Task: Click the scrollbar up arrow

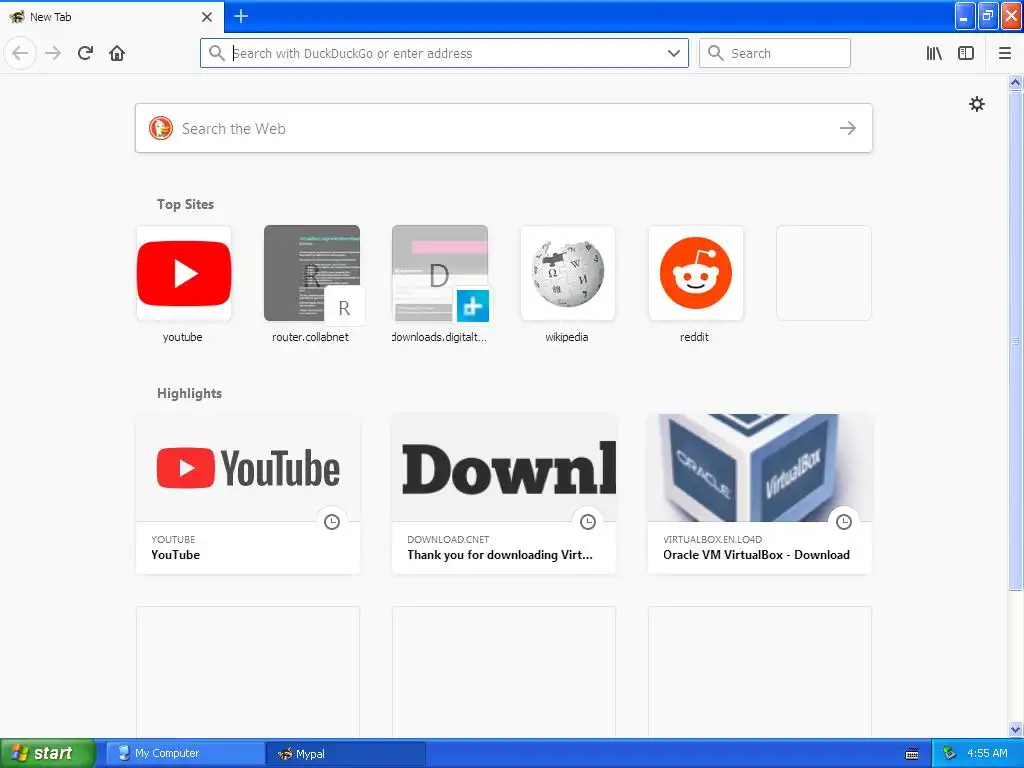Action: [1015, 82]
